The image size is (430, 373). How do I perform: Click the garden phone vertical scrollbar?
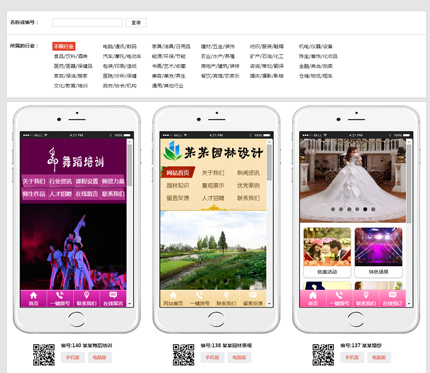tap(269, 163)
